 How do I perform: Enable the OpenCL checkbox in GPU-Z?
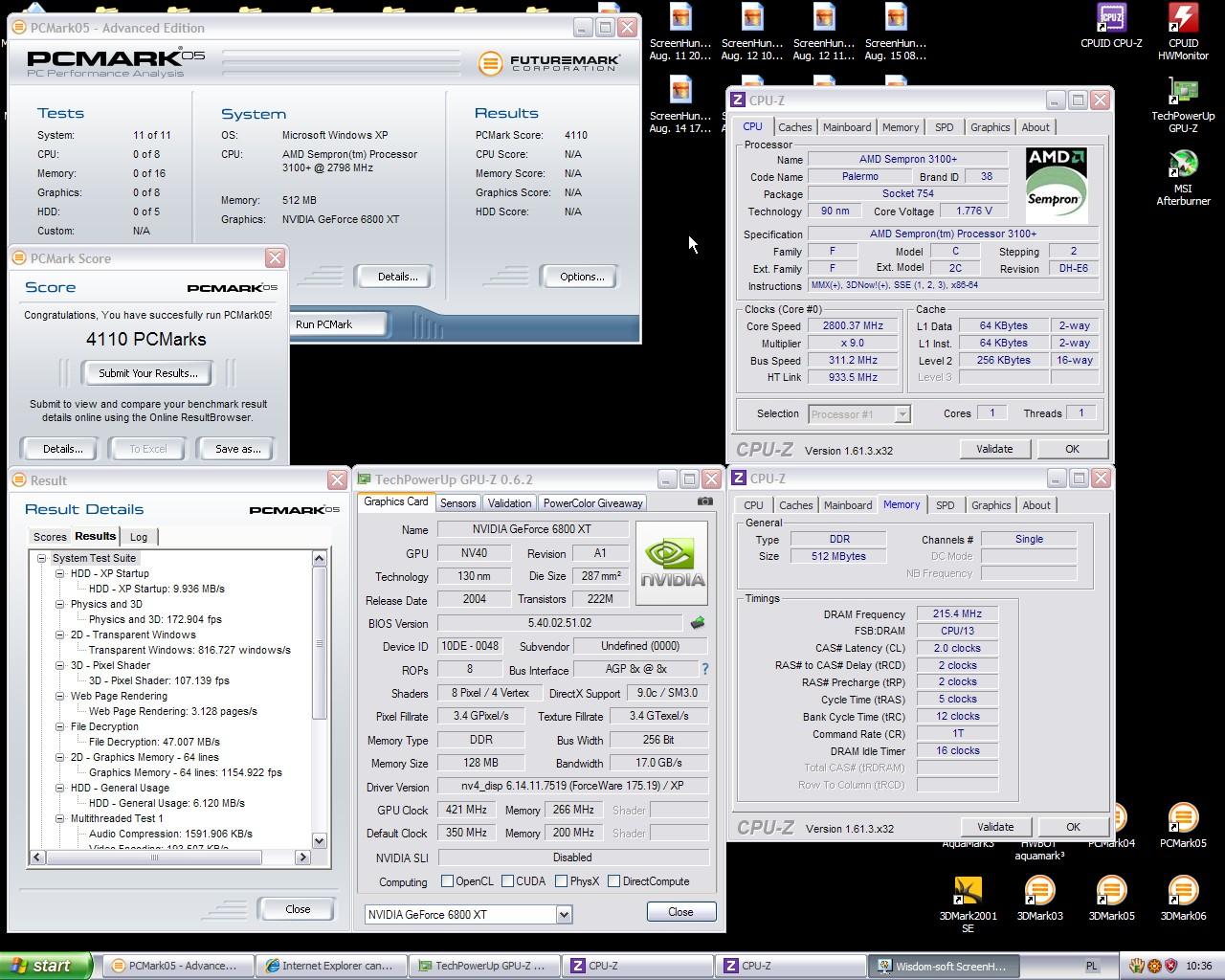pos(447,881)
